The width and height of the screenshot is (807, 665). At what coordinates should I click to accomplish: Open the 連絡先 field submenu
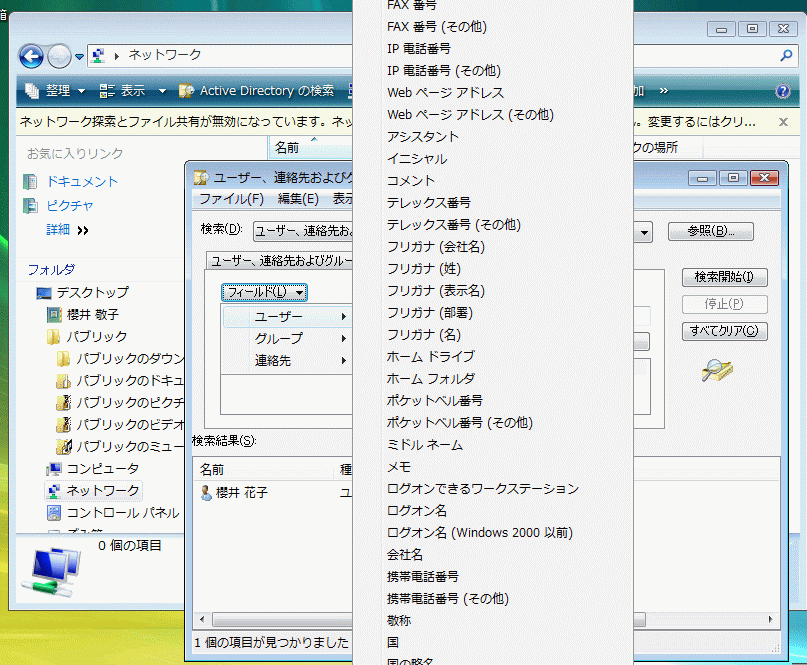point(287,360)
